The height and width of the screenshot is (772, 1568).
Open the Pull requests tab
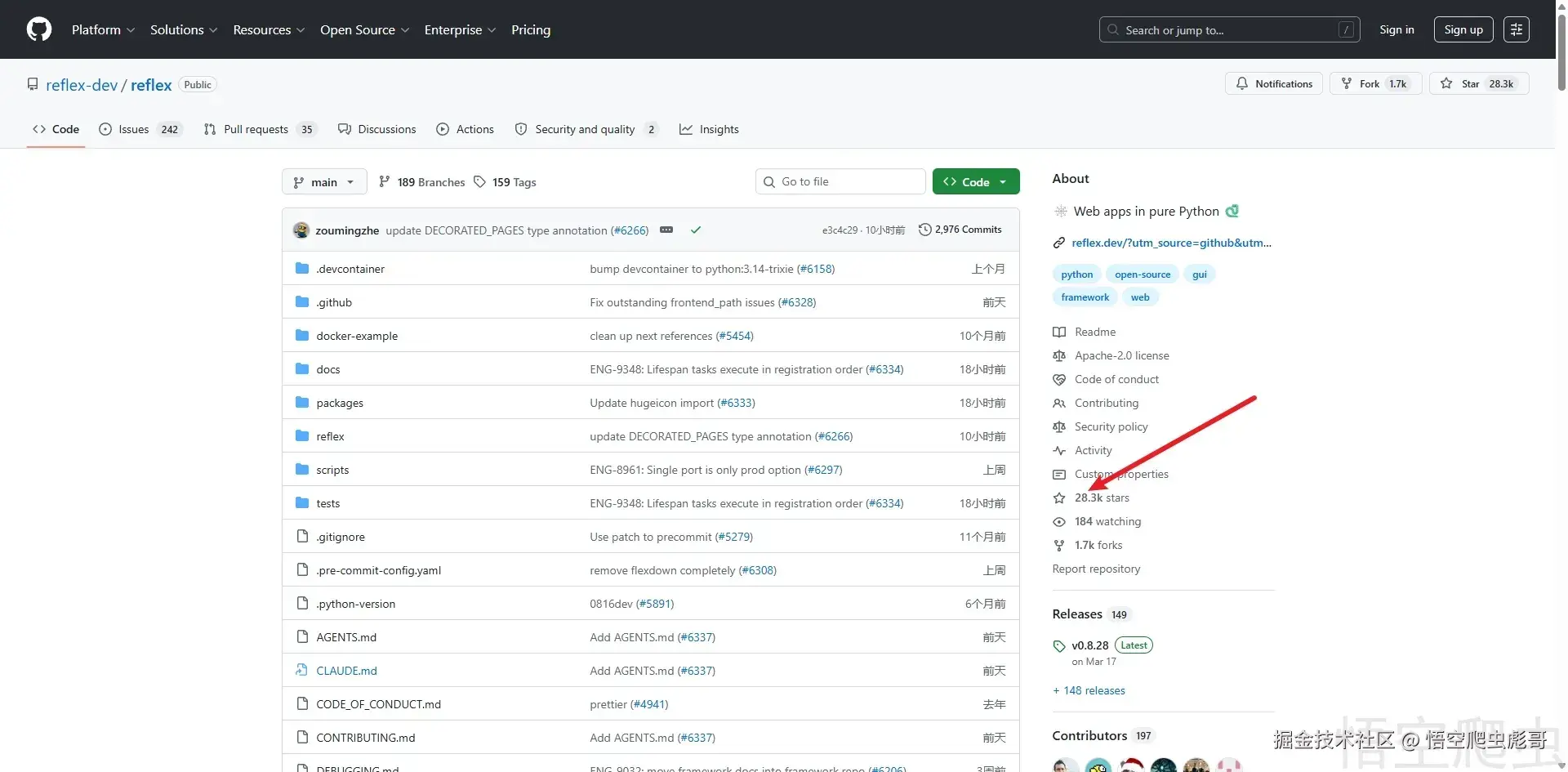(260, 129)
